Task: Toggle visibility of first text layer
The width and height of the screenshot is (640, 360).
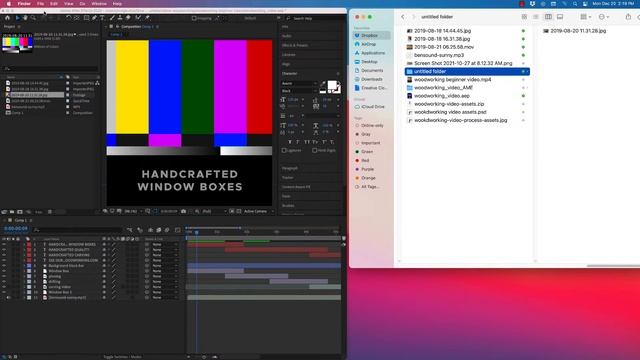Action: (4, 244)
